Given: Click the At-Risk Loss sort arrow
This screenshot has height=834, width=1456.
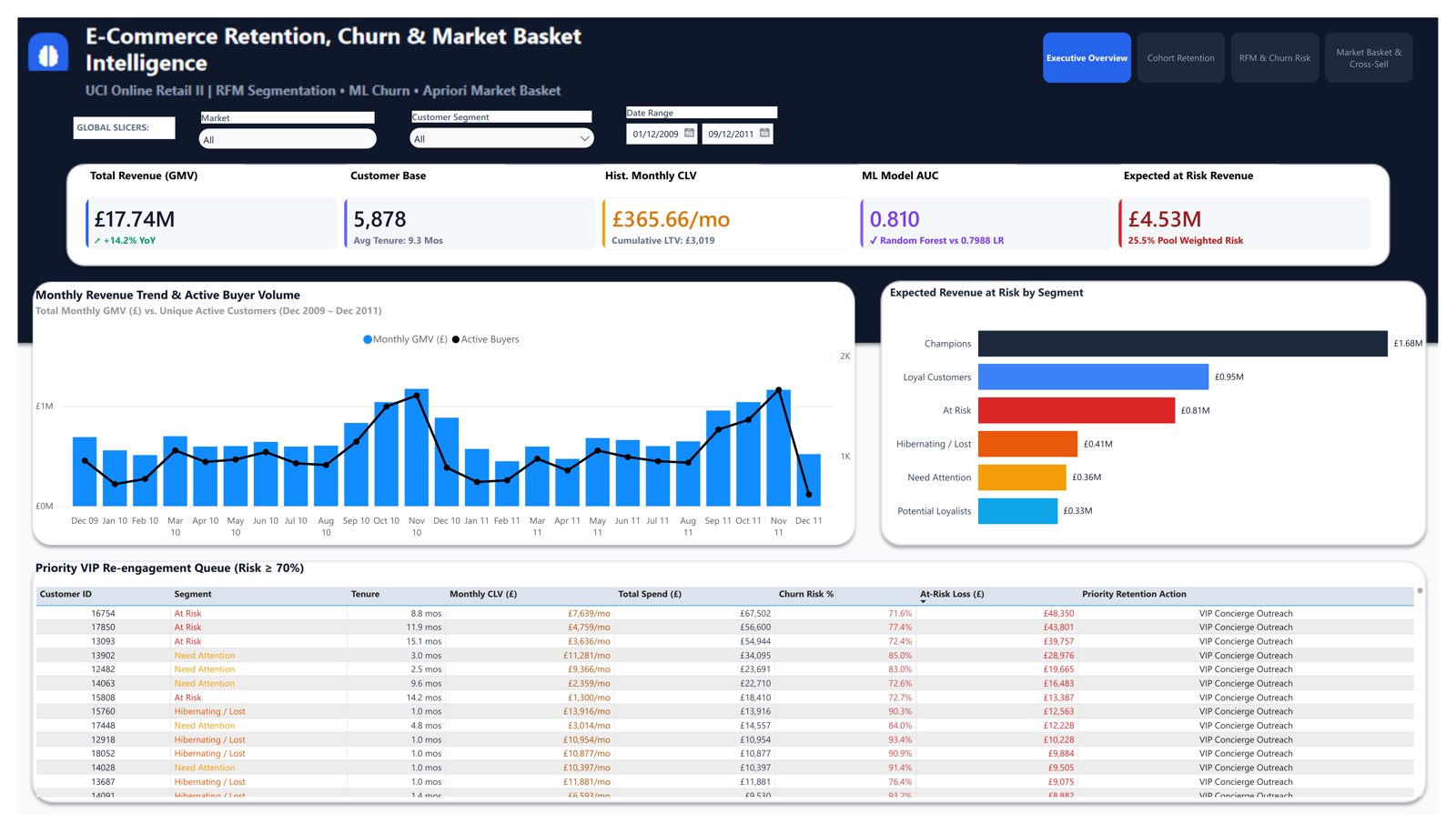Looking at the screenshot, I should pyautogui.click(x=923, y=601).
